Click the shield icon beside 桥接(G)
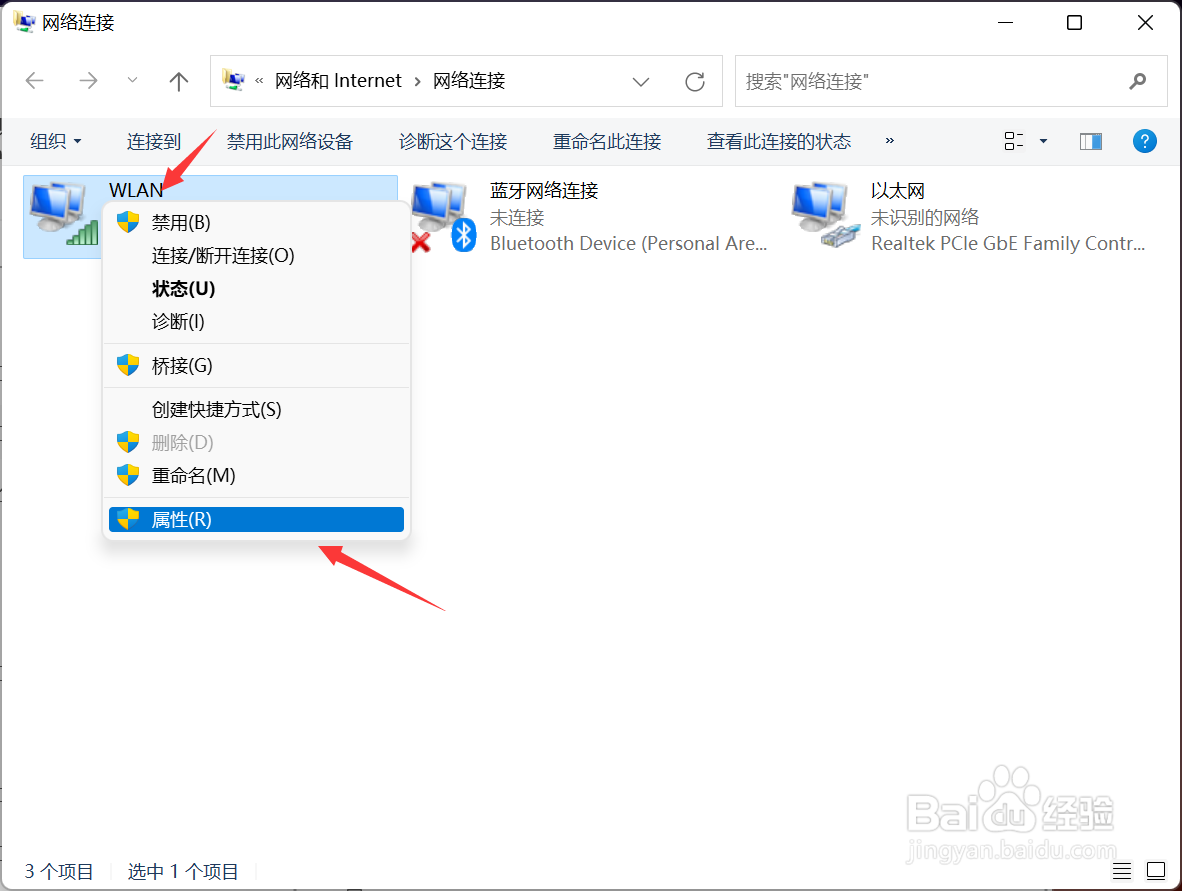The image size is (1182, 891). click(128, 366)
